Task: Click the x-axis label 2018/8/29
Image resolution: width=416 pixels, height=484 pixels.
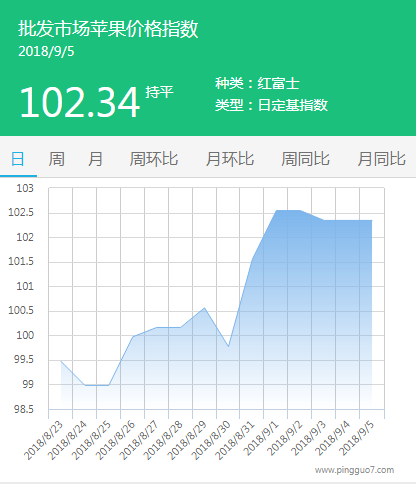Action: coord(187,440)
